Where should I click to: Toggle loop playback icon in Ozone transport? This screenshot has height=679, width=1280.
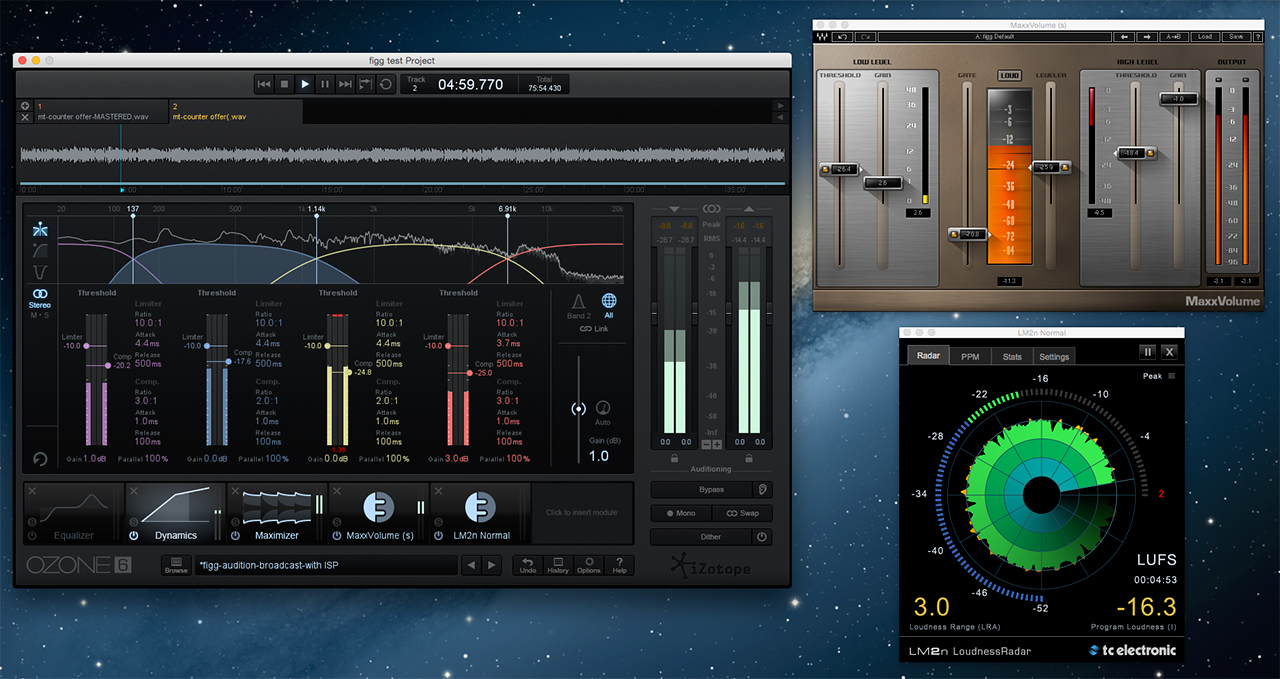(386, 85)
